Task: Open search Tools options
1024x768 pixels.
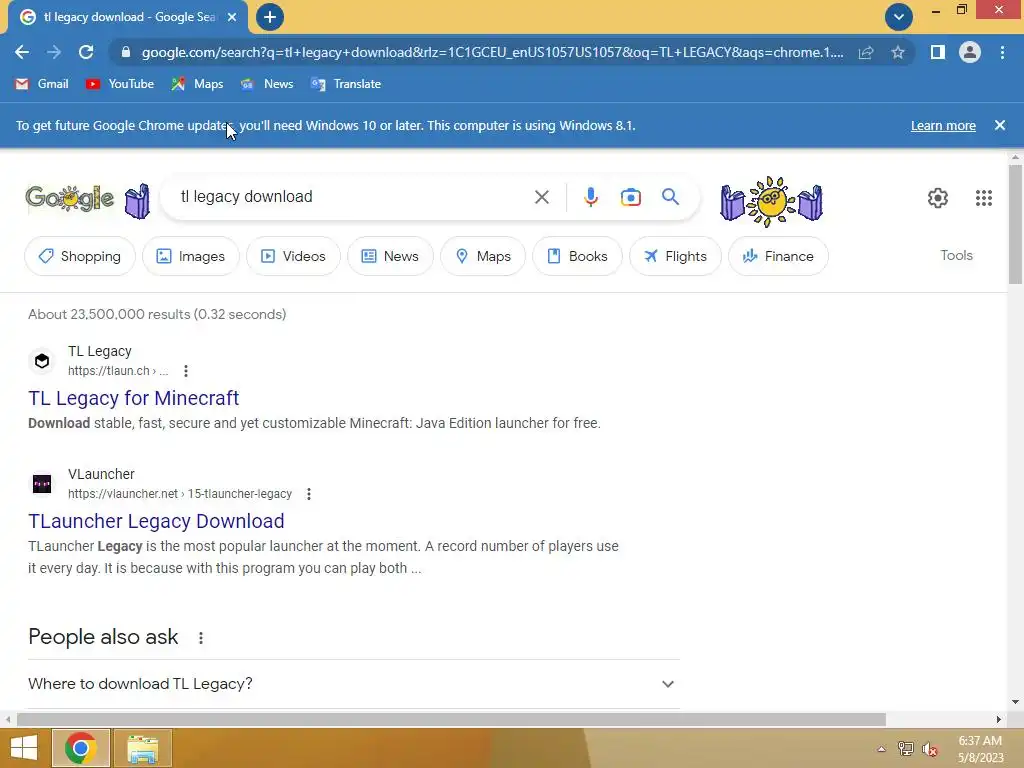Action: (956, 255)
